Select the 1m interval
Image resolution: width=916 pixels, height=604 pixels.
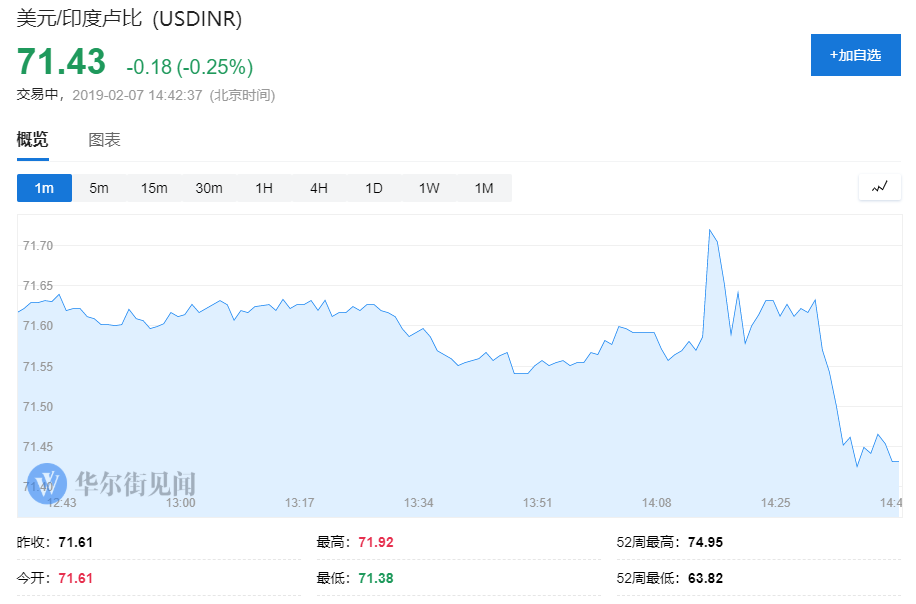click(44, 188)
